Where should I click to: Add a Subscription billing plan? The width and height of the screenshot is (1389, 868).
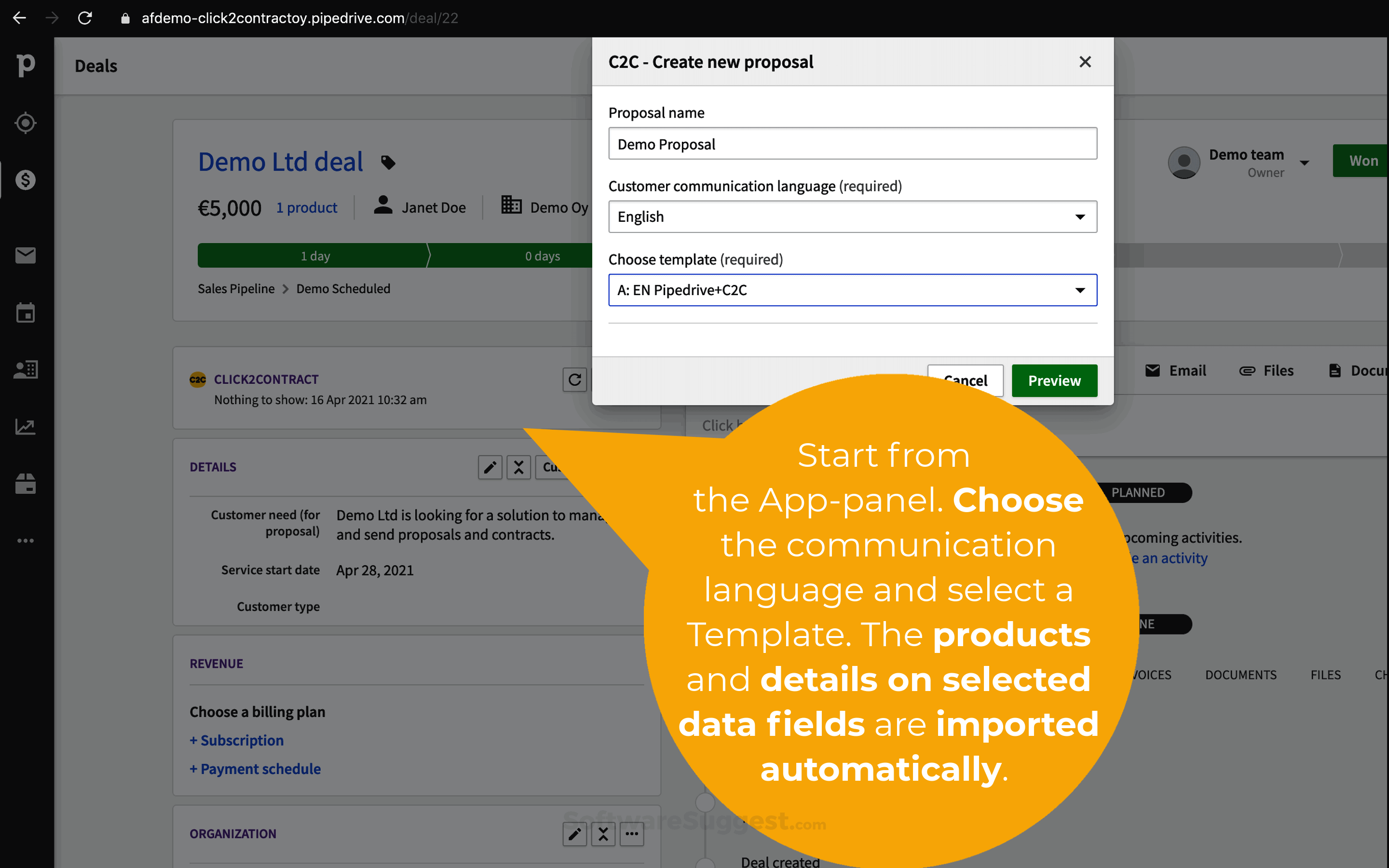236,740
